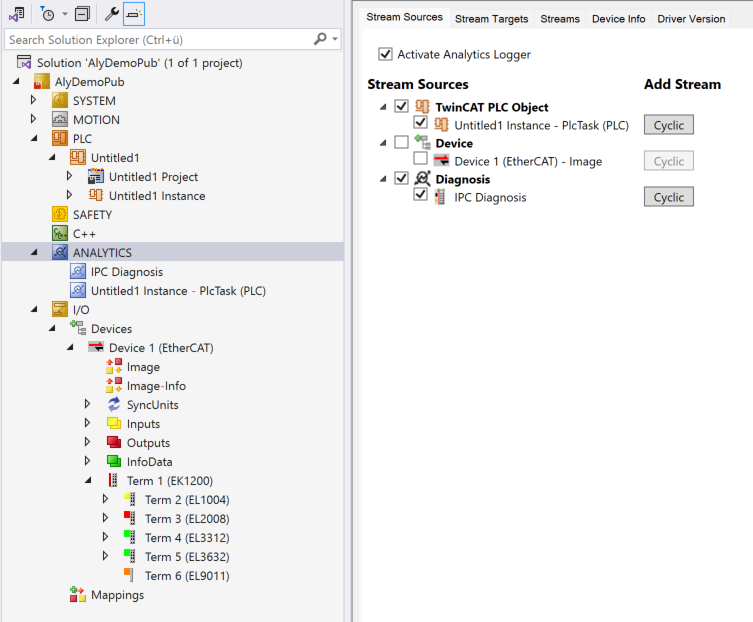
Task: Click the ANALYTICS node icon
Action: pos(60,252)
